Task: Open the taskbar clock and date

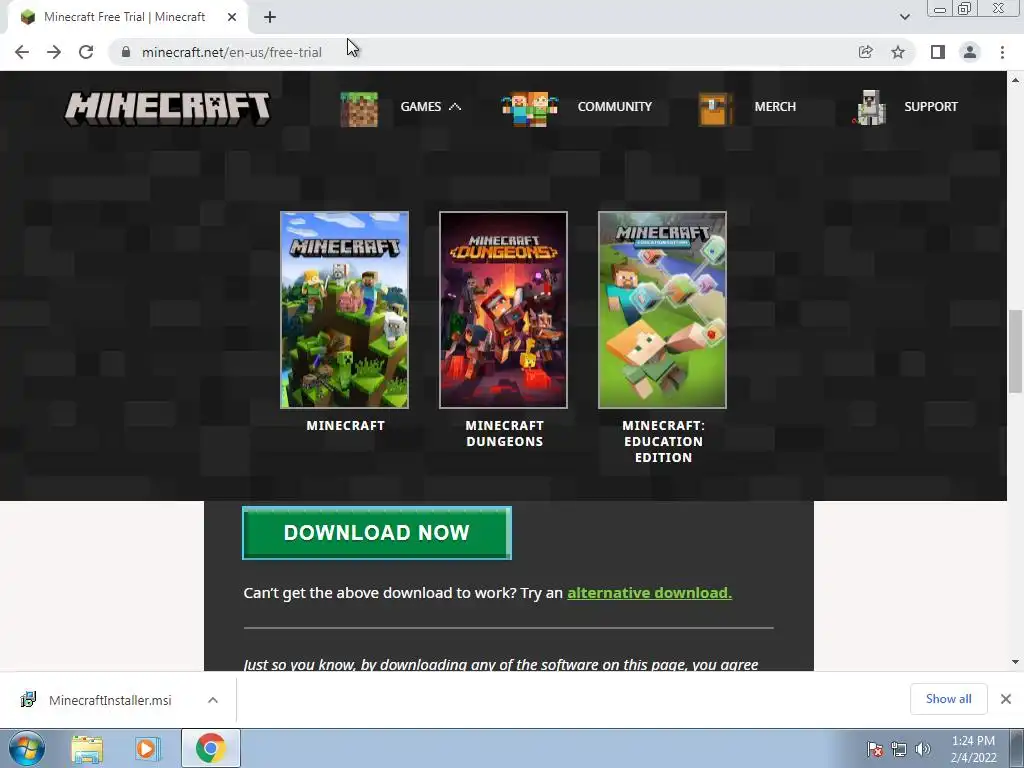Action: pyautogui.click(x=973, y=749)
